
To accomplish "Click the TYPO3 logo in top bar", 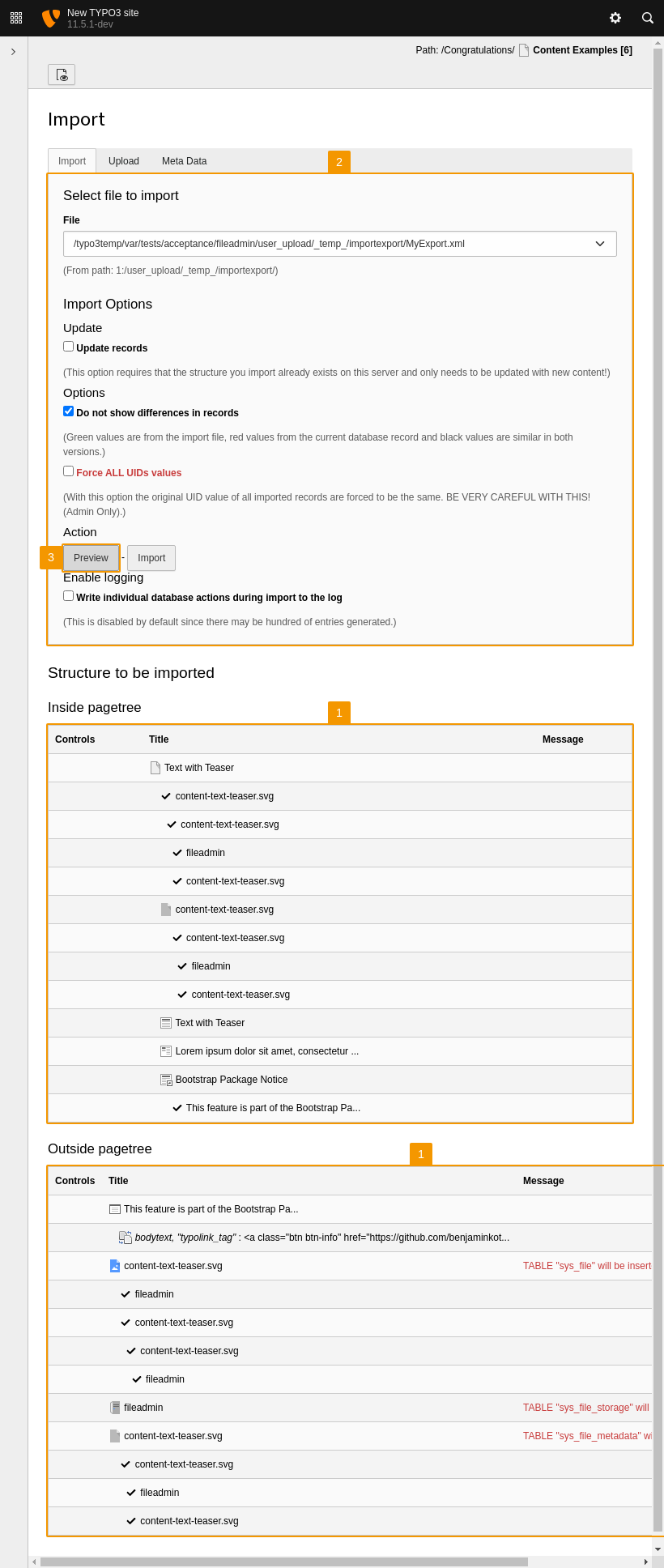I will click(x=51, y=18).
